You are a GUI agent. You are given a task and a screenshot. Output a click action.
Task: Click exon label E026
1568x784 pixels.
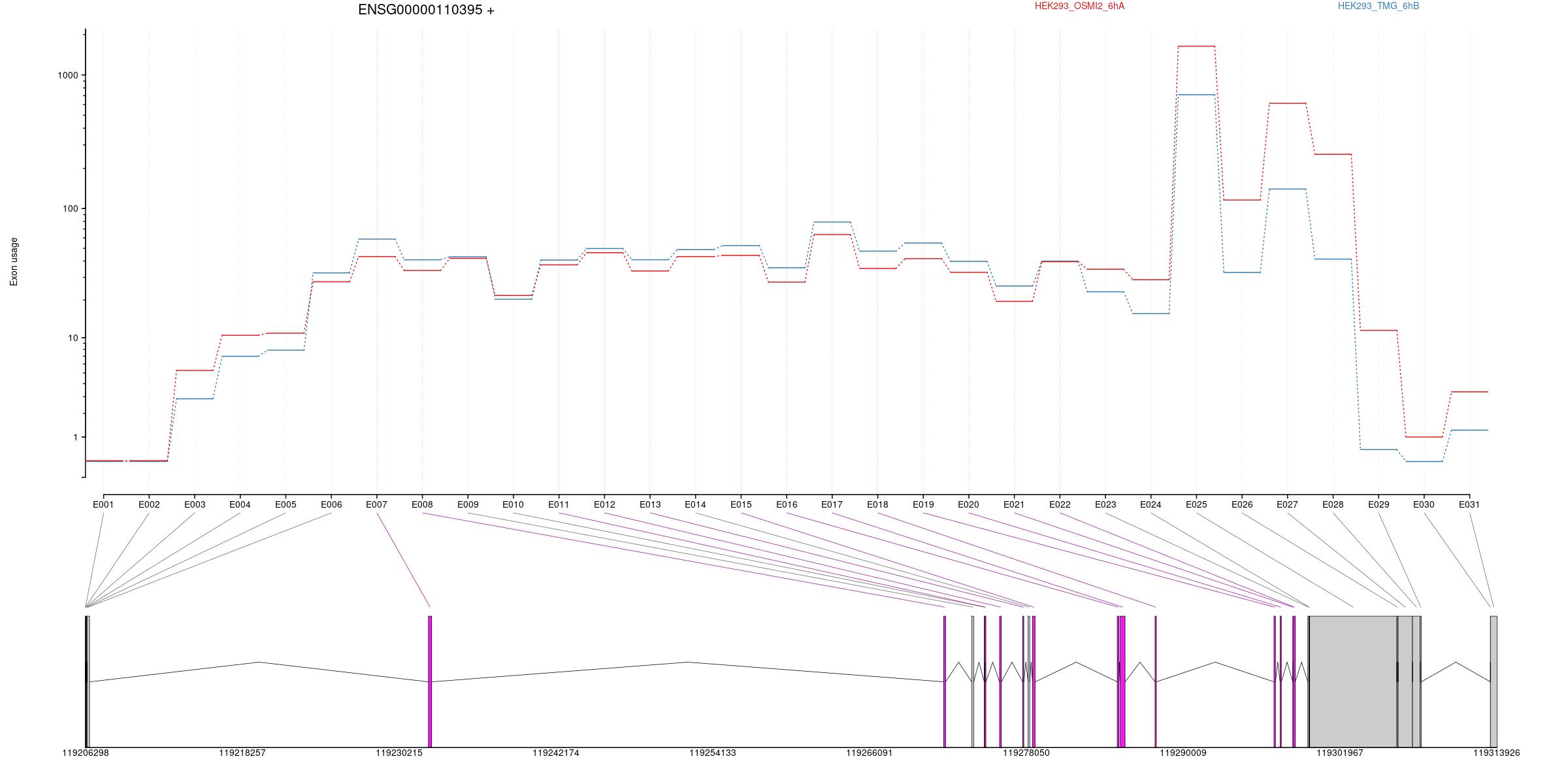pyautogui.click(x=1242, y=504)
